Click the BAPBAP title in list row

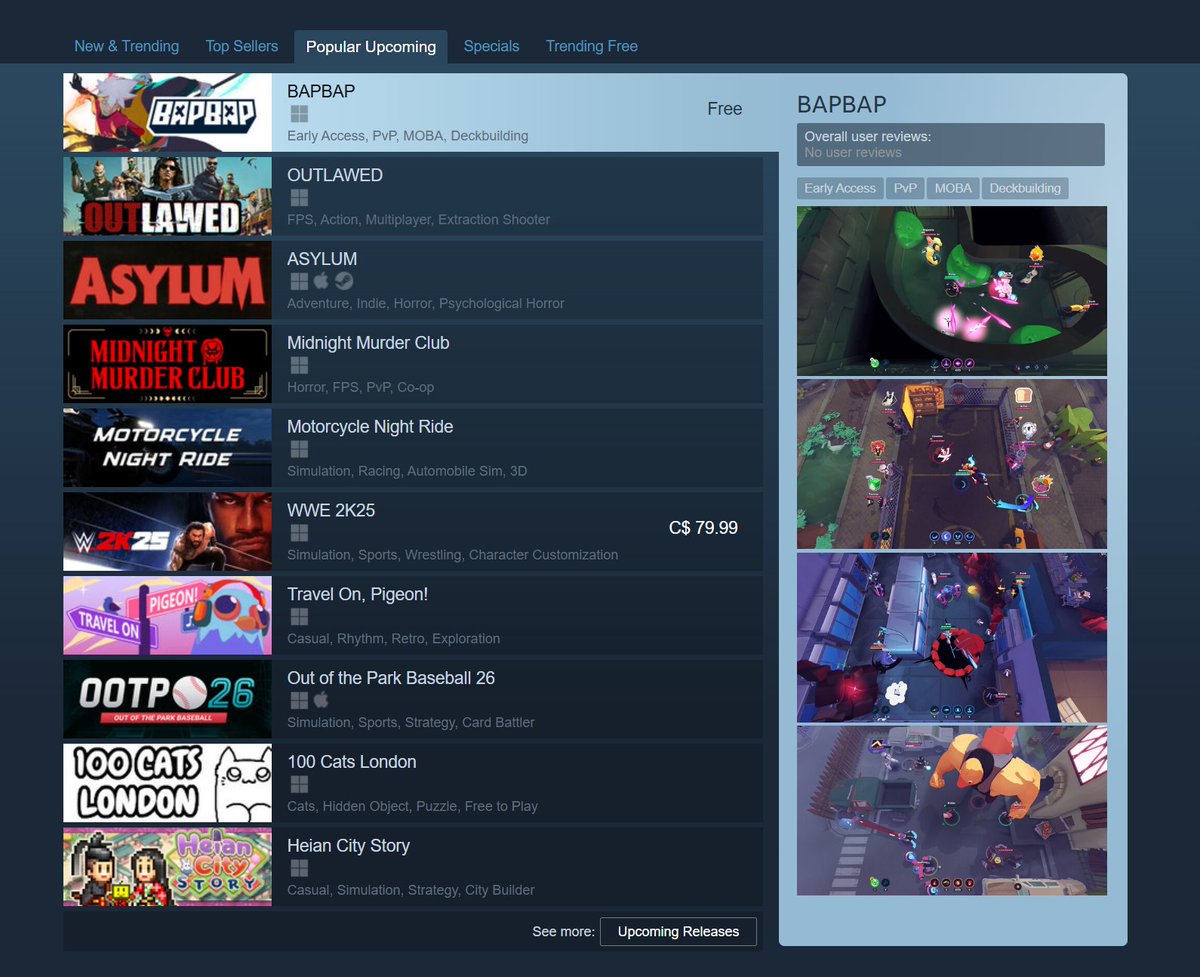click(321, 91)
